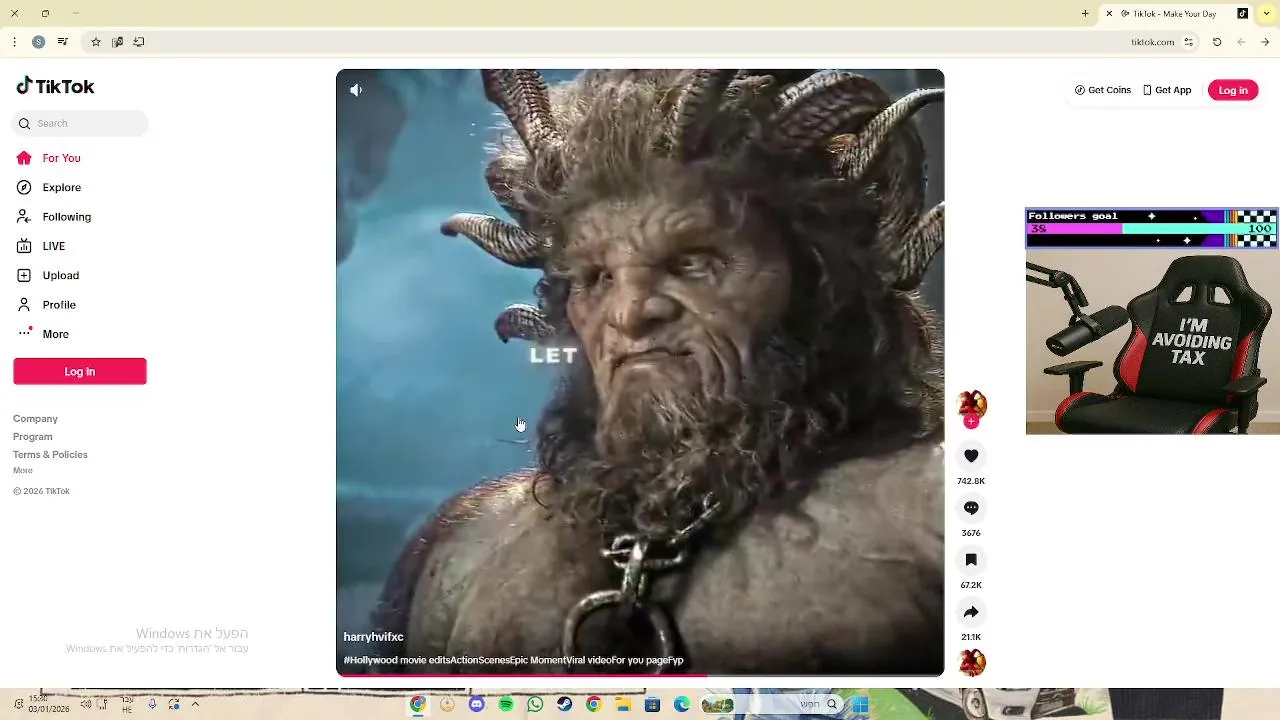The width and height of the screenshot is (1280, 720).
Task: Open comments via speech bubble icon
Action: point(971,508)
